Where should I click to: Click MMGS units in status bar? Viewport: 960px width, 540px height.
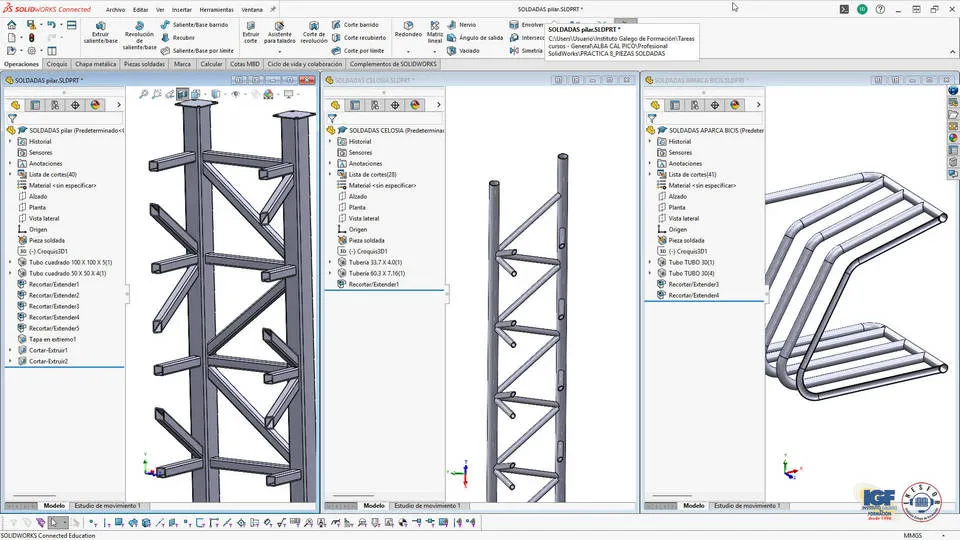click(x=913, y=536)
